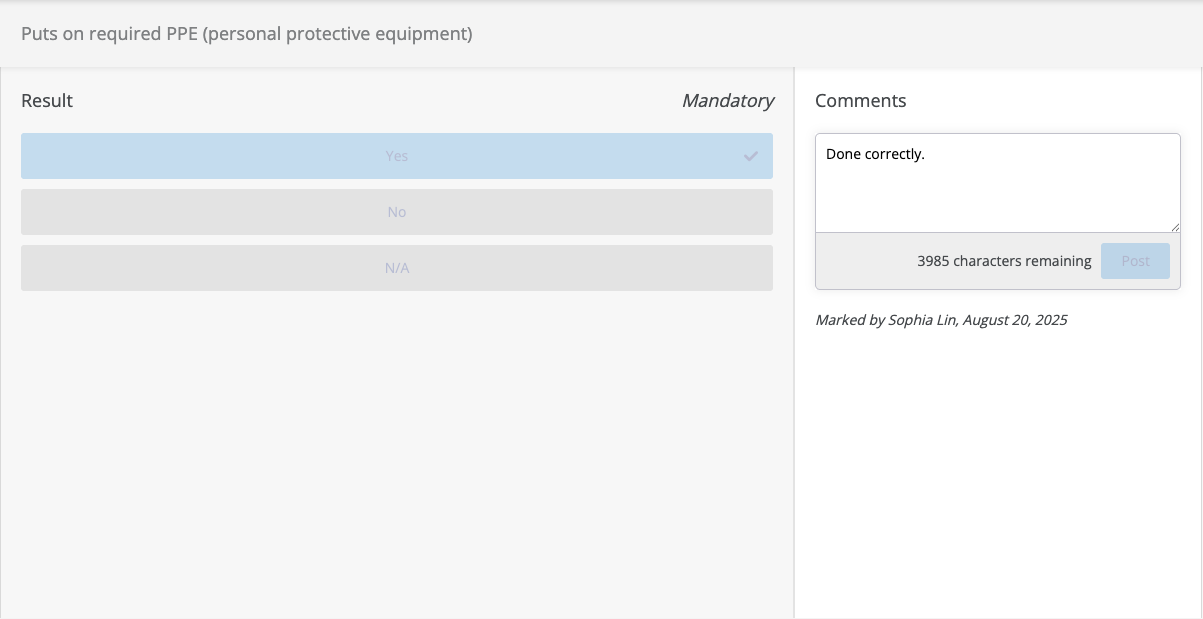Click the checkmark icon on Yes row
Screen dimensions: 1203x619
point(751,156)
